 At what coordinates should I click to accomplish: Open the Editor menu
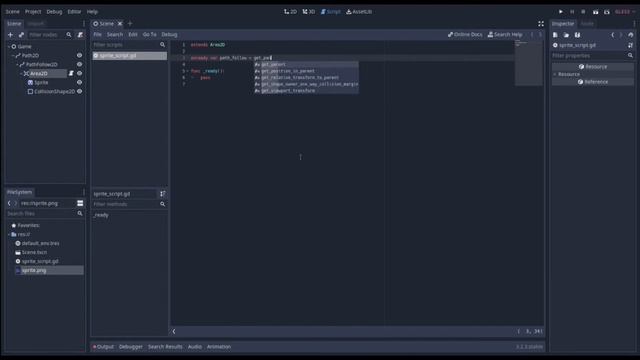74,12
